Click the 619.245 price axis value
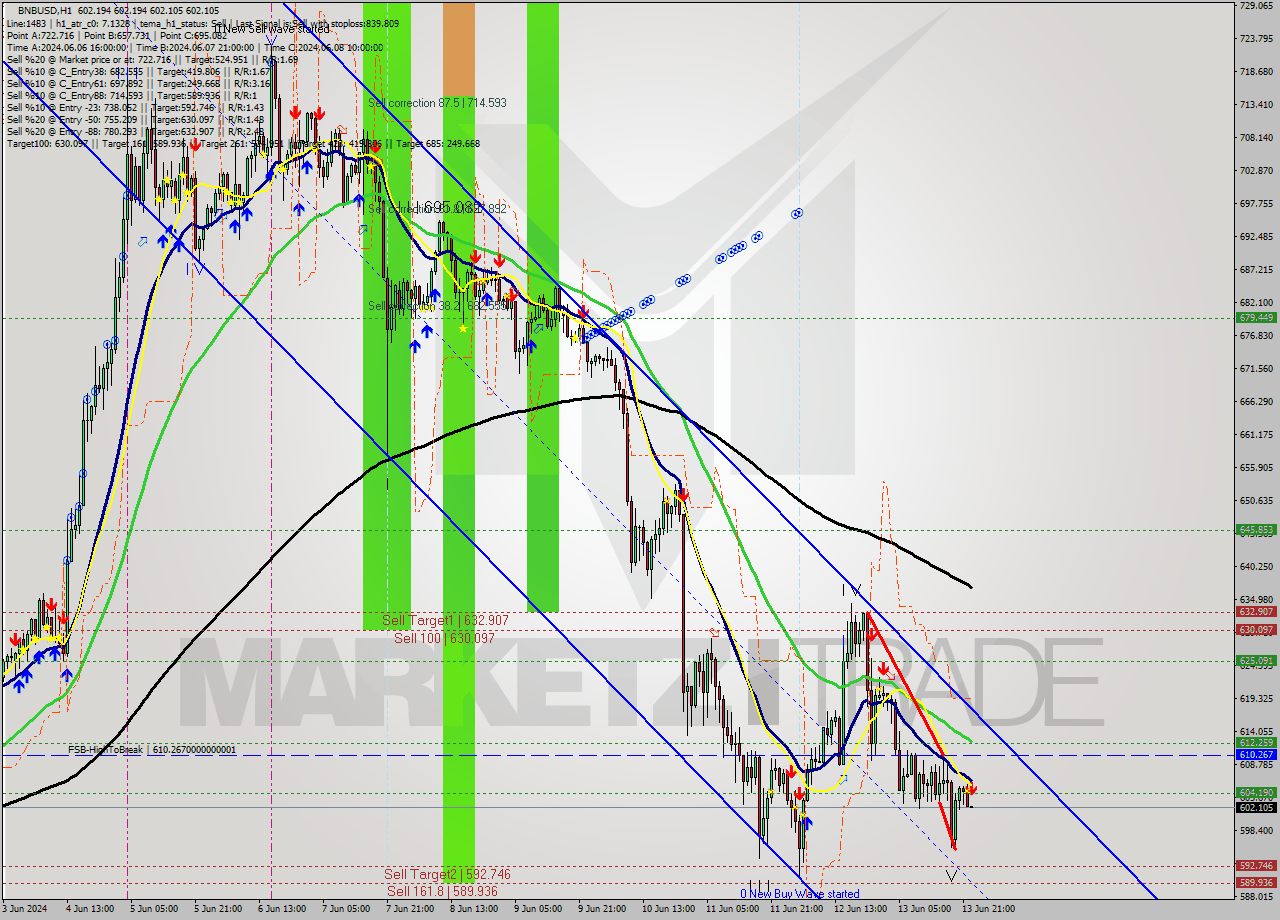This screenshot has height=920, width=1280. pyautogui.click(x=1255, y=698)
